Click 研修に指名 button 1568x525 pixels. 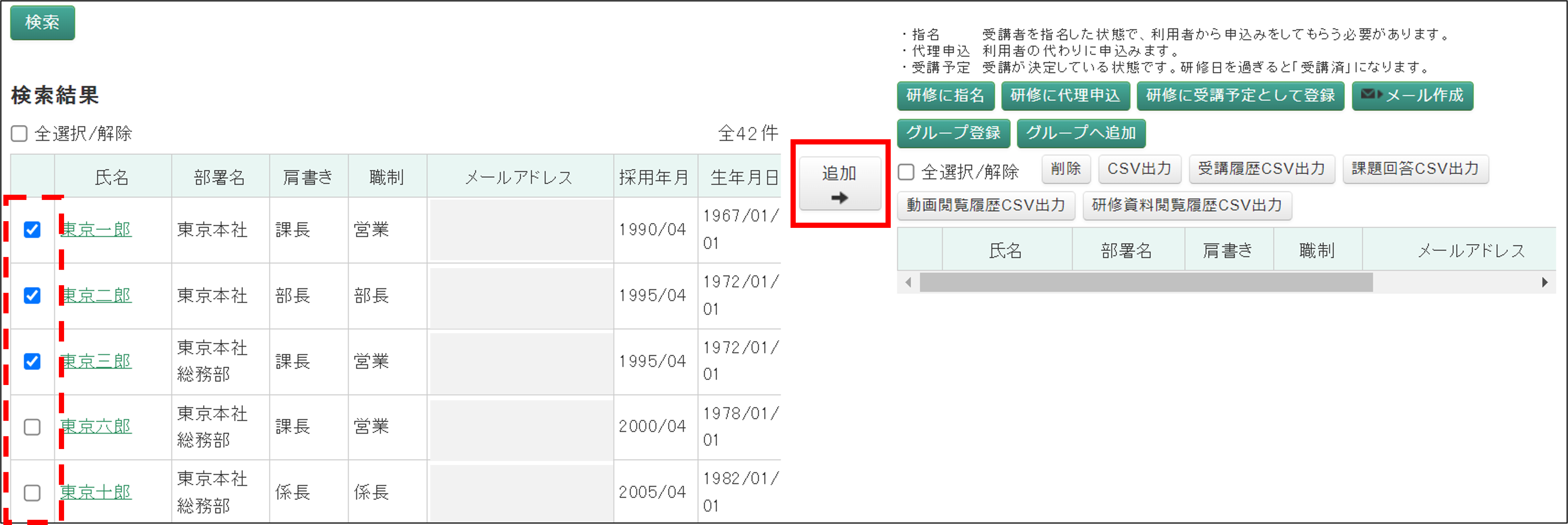pos(945,96)
